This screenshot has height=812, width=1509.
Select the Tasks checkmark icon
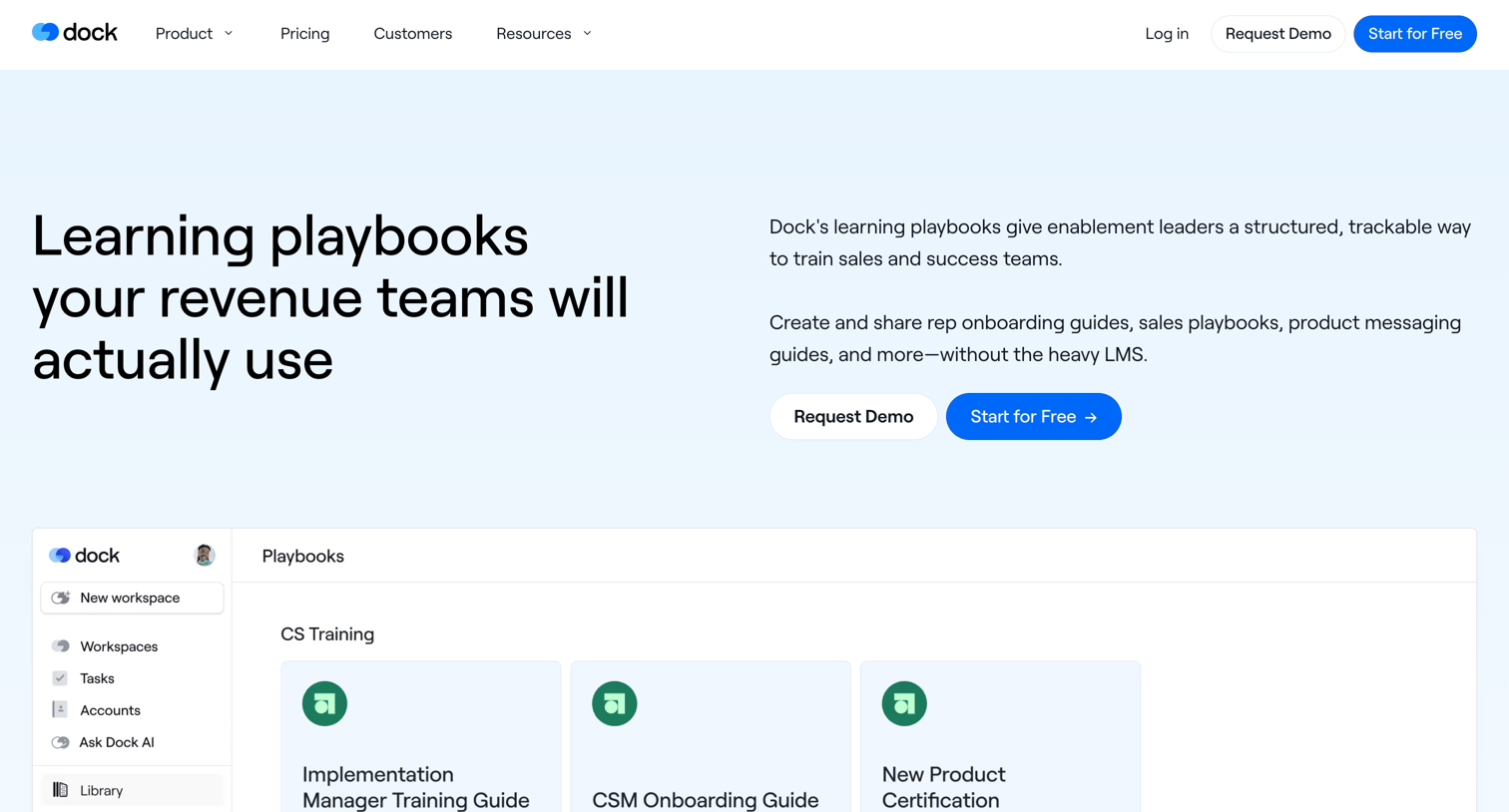pos(60,678)
